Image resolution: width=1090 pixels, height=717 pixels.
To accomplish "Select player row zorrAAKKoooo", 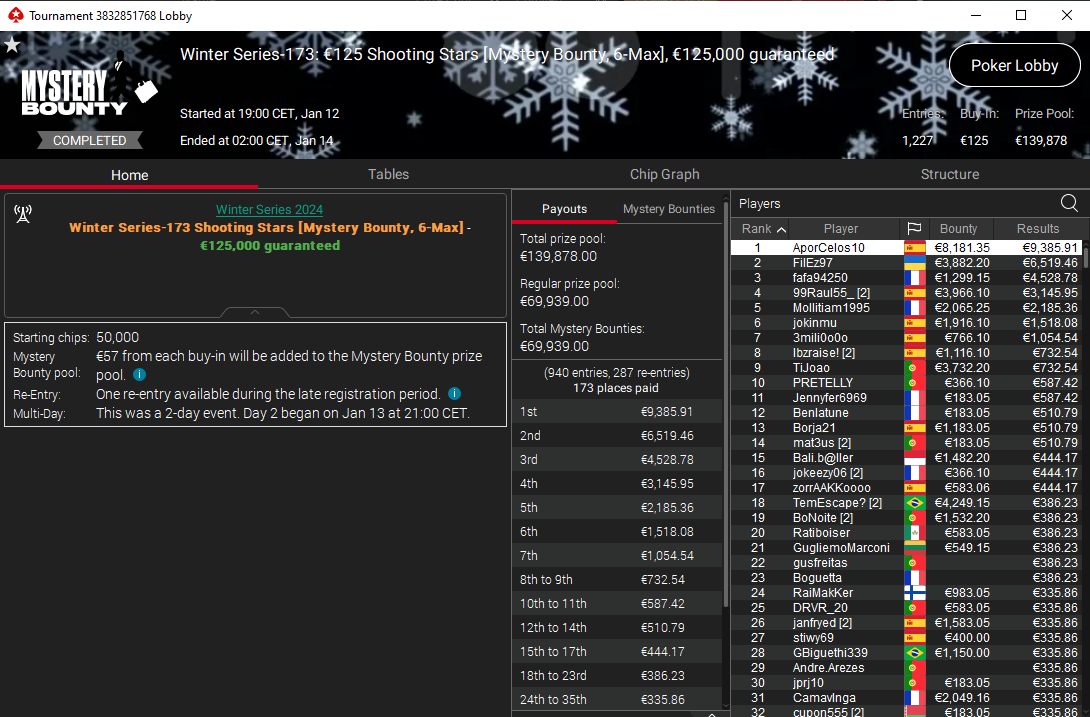I will coord(906,488).
